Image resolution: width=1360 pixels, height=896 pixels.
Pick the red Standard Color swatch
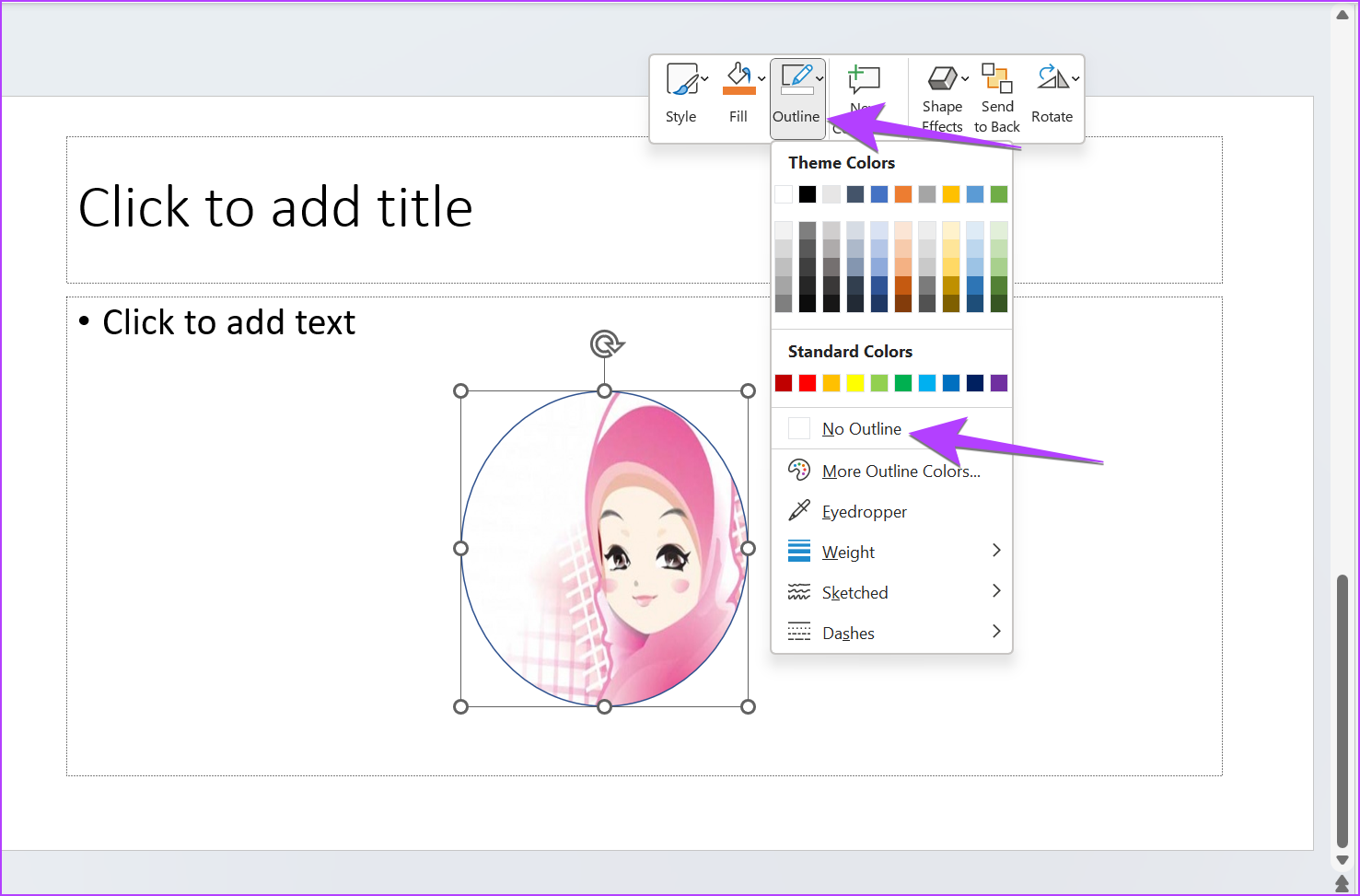coord(807,382)
